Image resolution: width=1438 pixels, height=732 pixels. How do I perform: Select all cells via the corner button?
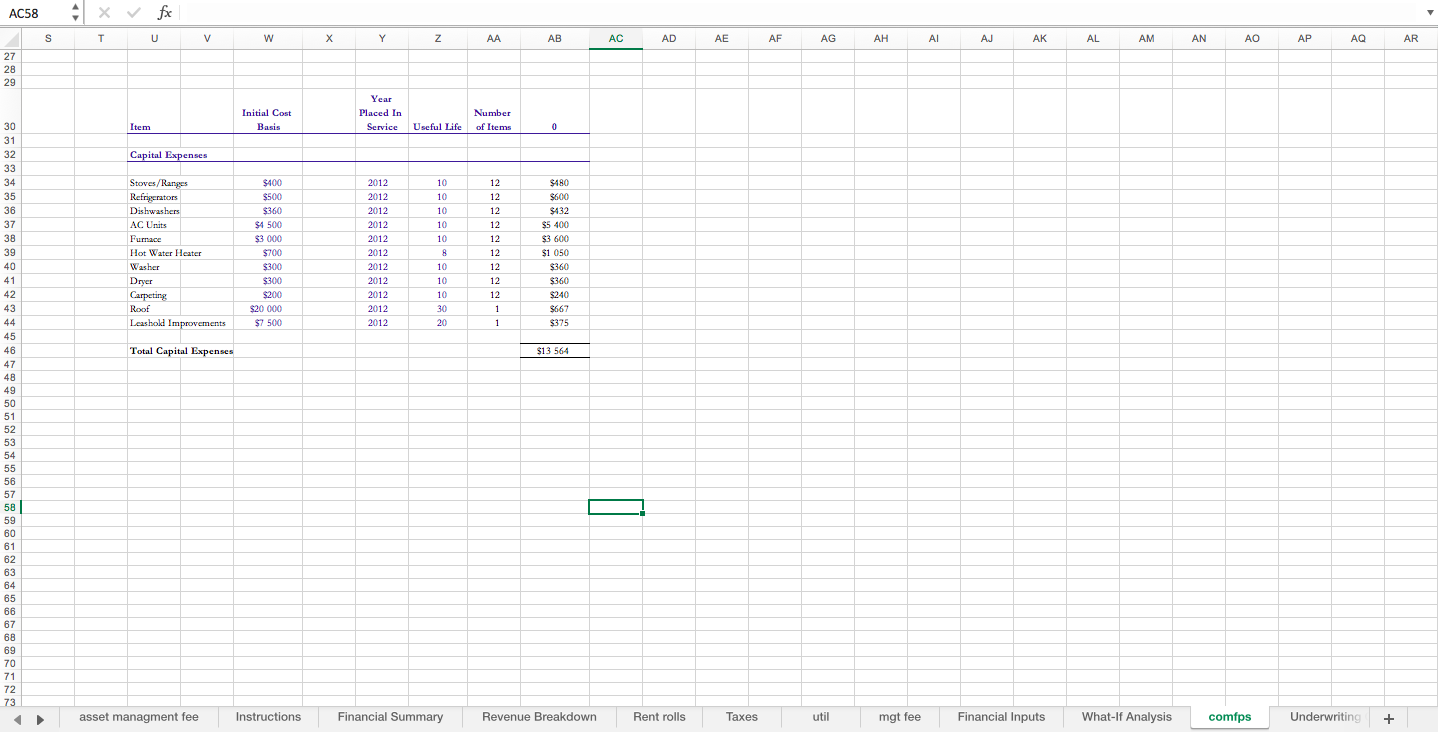9,38
